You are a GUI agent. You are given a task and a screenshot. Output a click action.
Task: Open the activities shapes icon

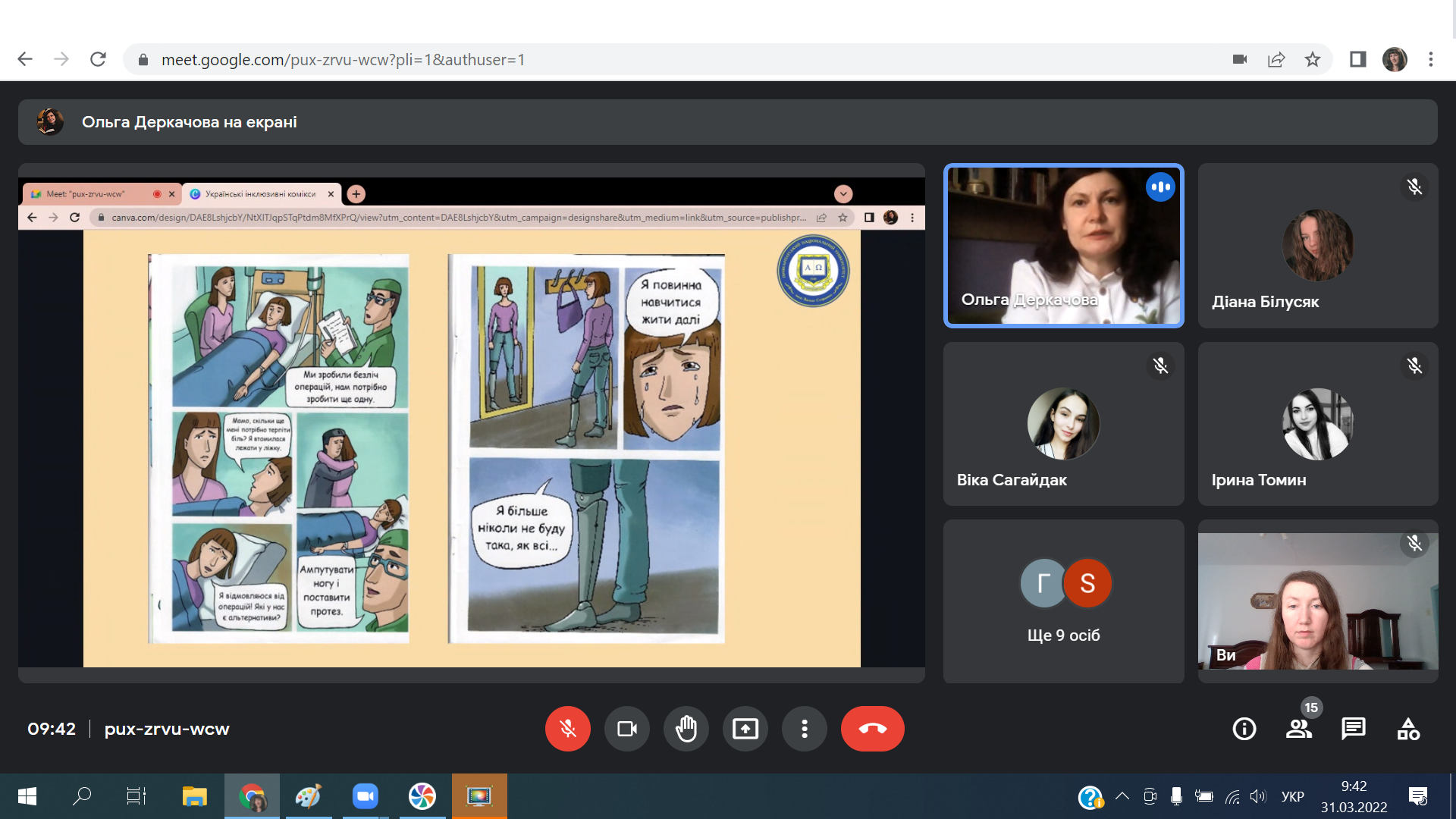1407,729
